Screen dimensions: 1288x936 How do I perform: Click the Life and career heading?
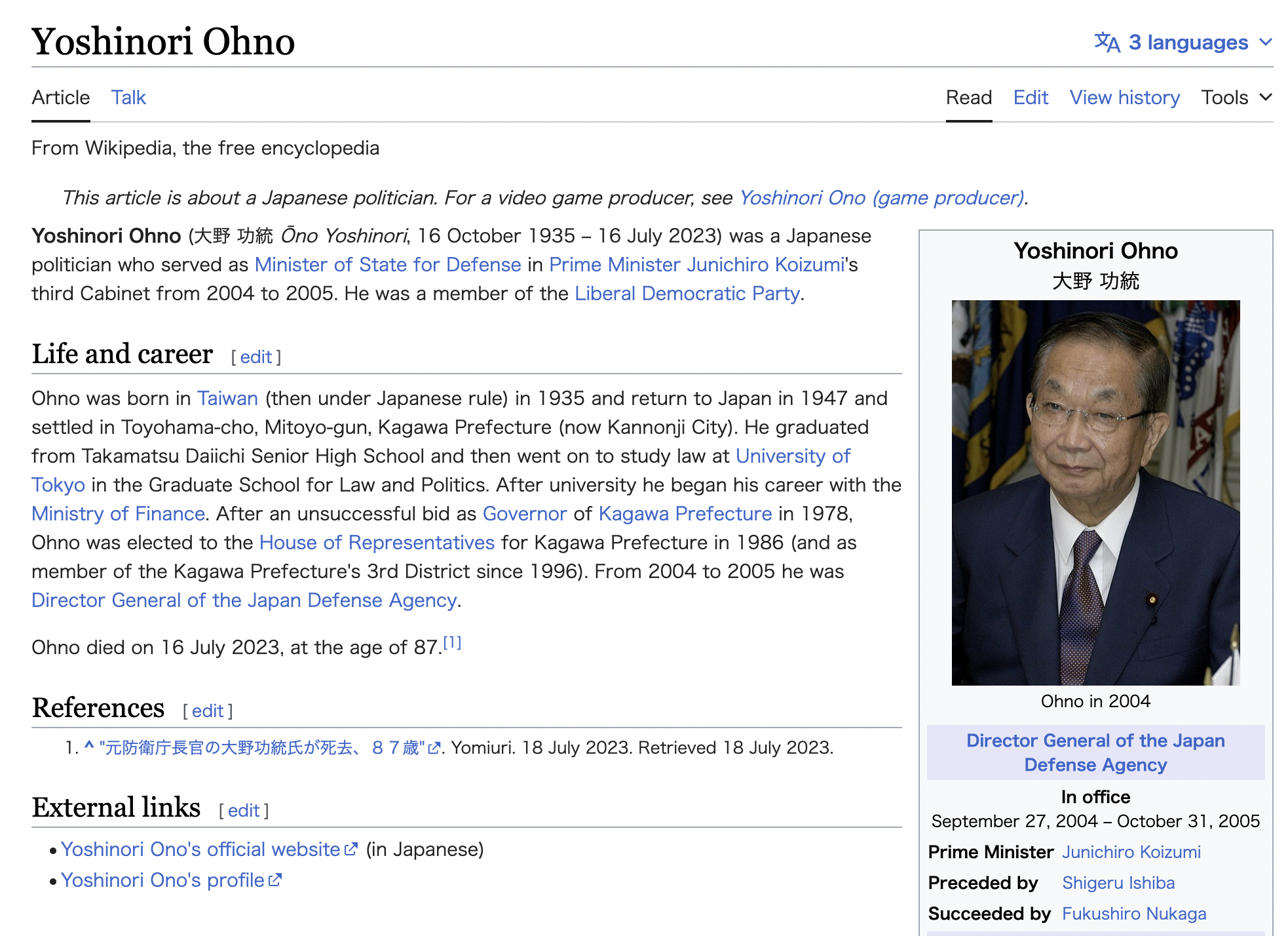point(123,354)
